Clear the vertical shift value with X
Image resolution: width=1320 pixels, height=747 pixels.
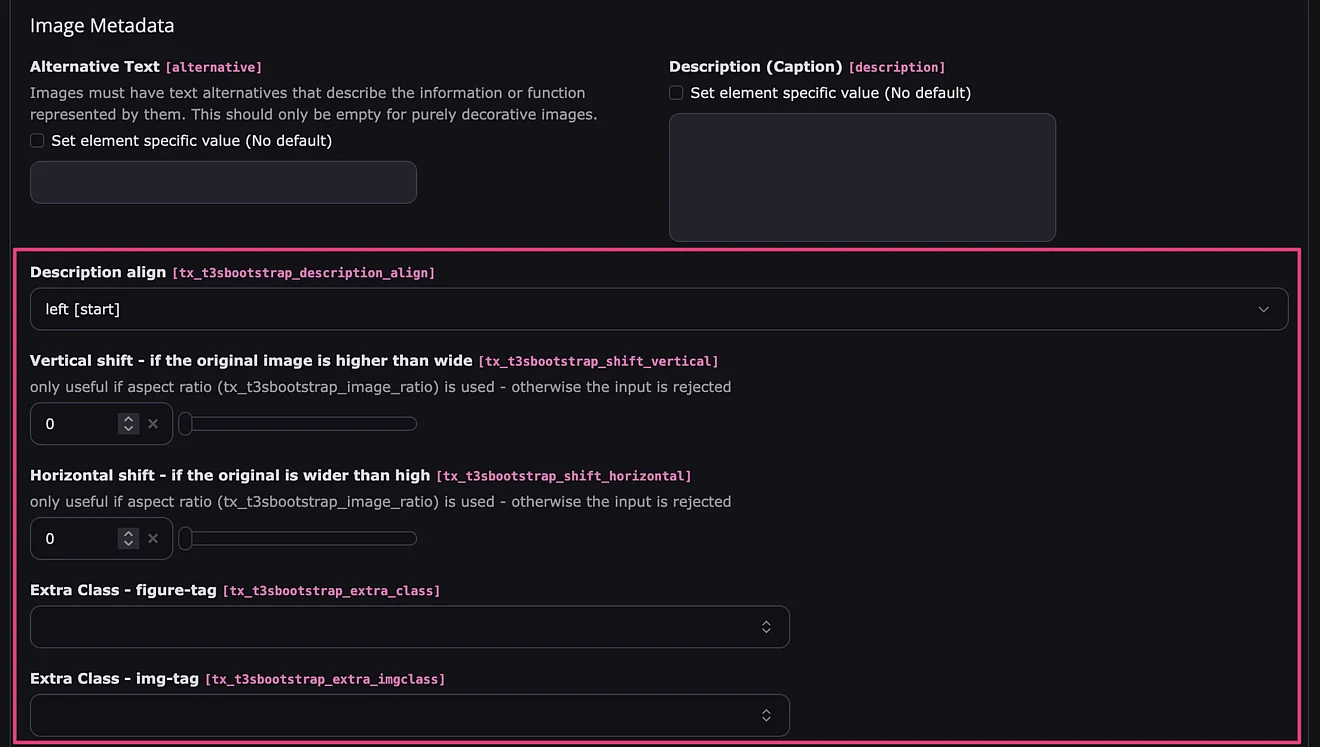[x=153, y=424]
